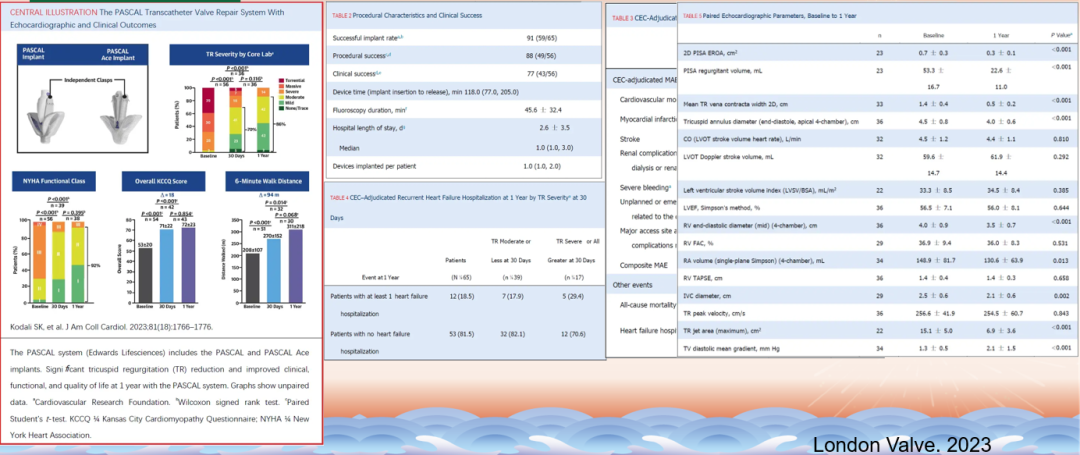This screenshot has width=1080, height=455.
Task: Select the Successful implant rate row label
Action: (x=364, y=37)
